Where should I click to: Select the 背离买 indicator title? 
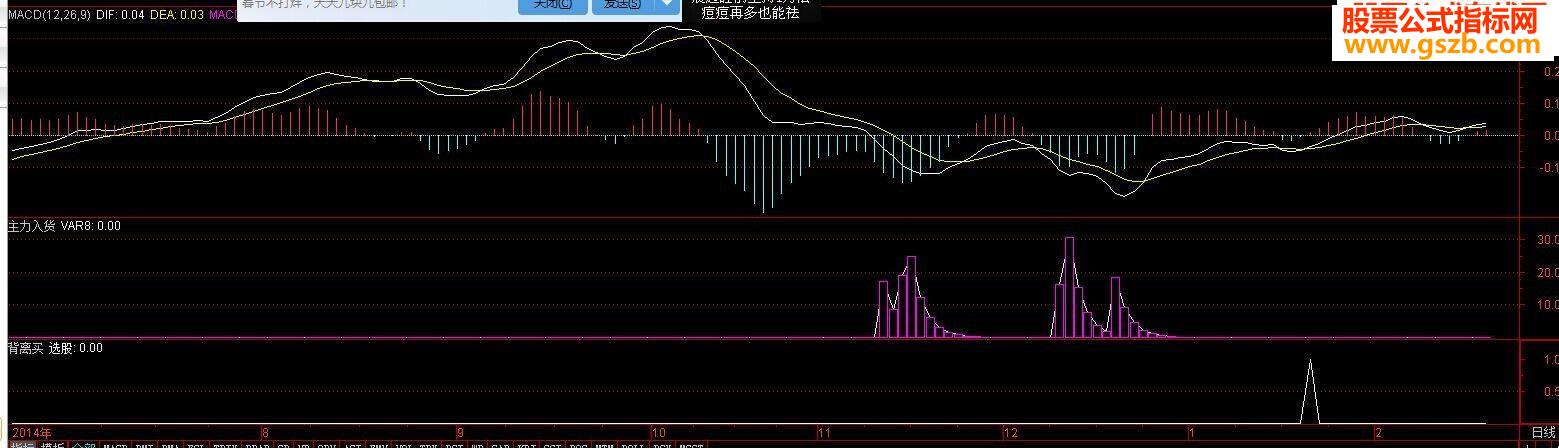(x=26, y=348)
